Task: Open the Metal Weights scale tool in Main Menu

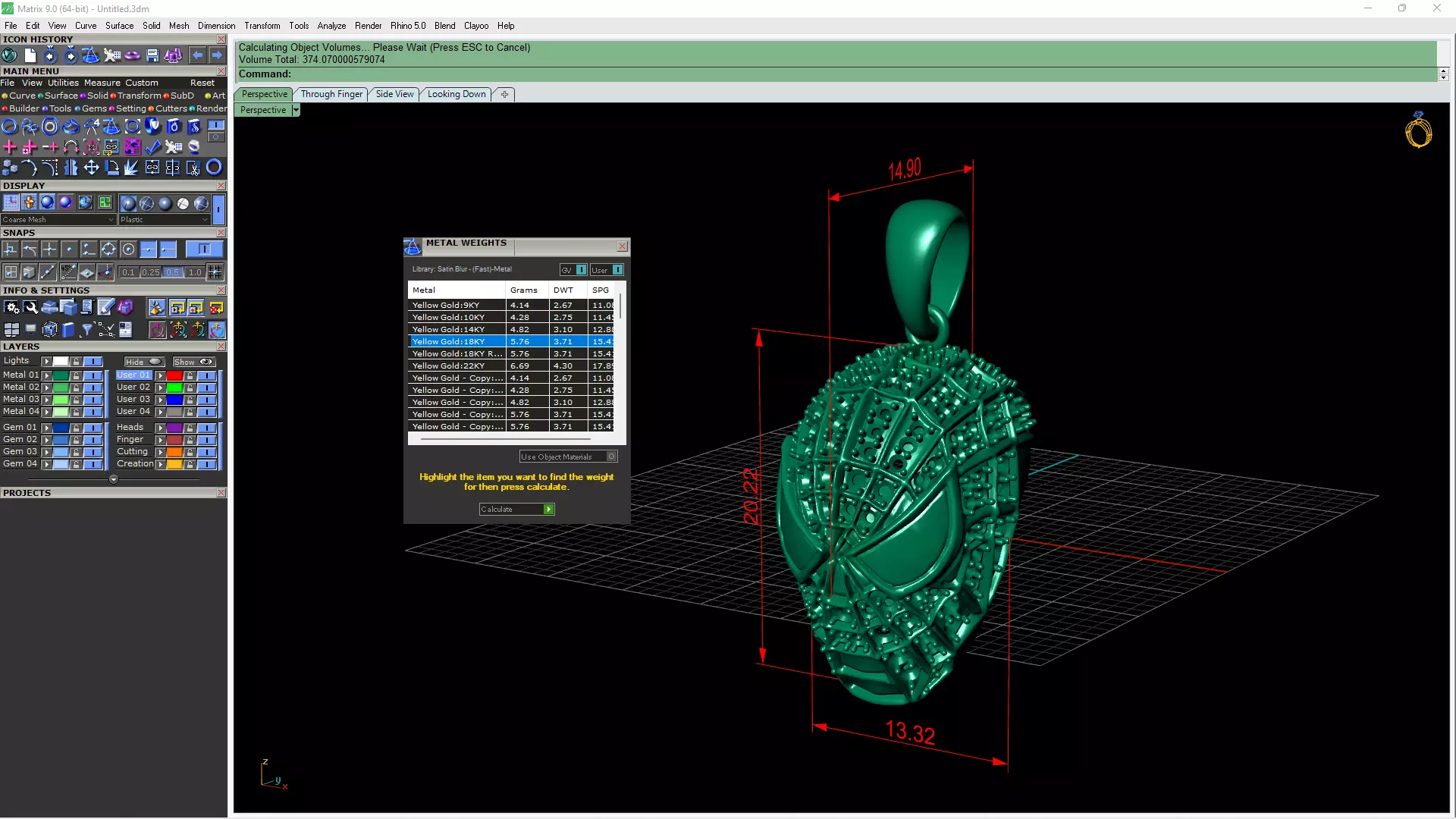Action: [x=111, y=126]
